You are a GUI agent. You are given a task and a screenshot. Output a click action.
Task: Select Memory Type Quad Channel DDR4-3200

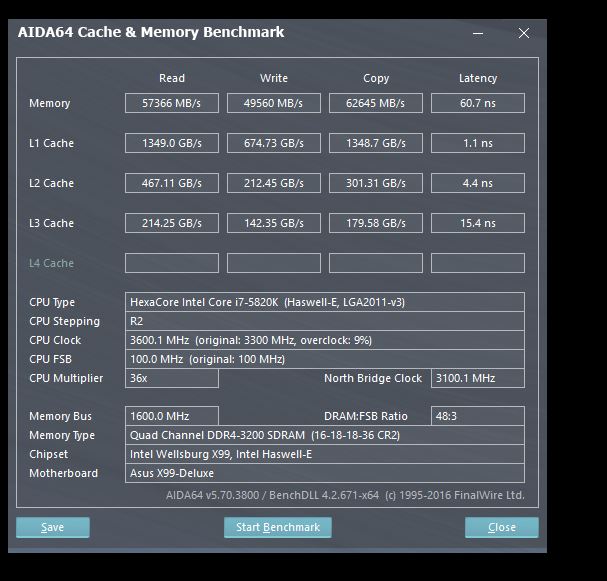tap(325, 435)
